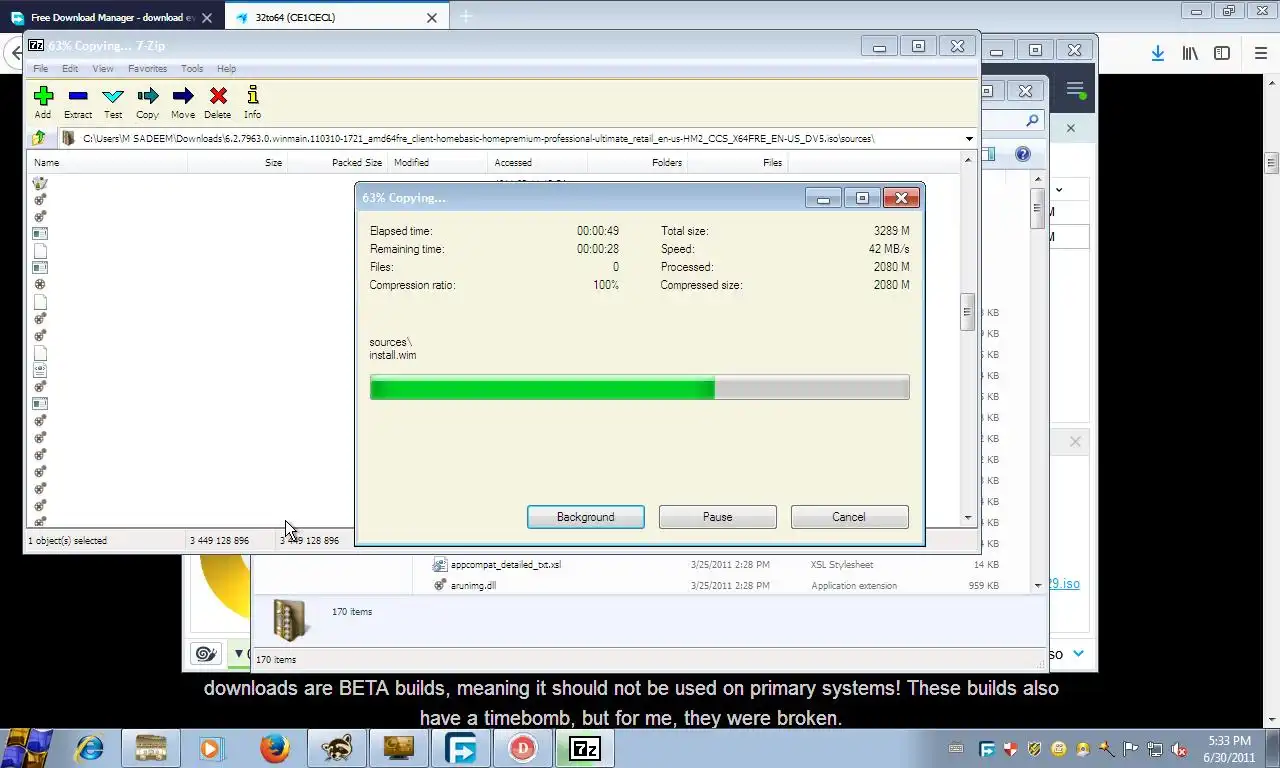Click the Info toolbar icon
The height and width of the screenshot is (768, 1280).
pos(252,102)
